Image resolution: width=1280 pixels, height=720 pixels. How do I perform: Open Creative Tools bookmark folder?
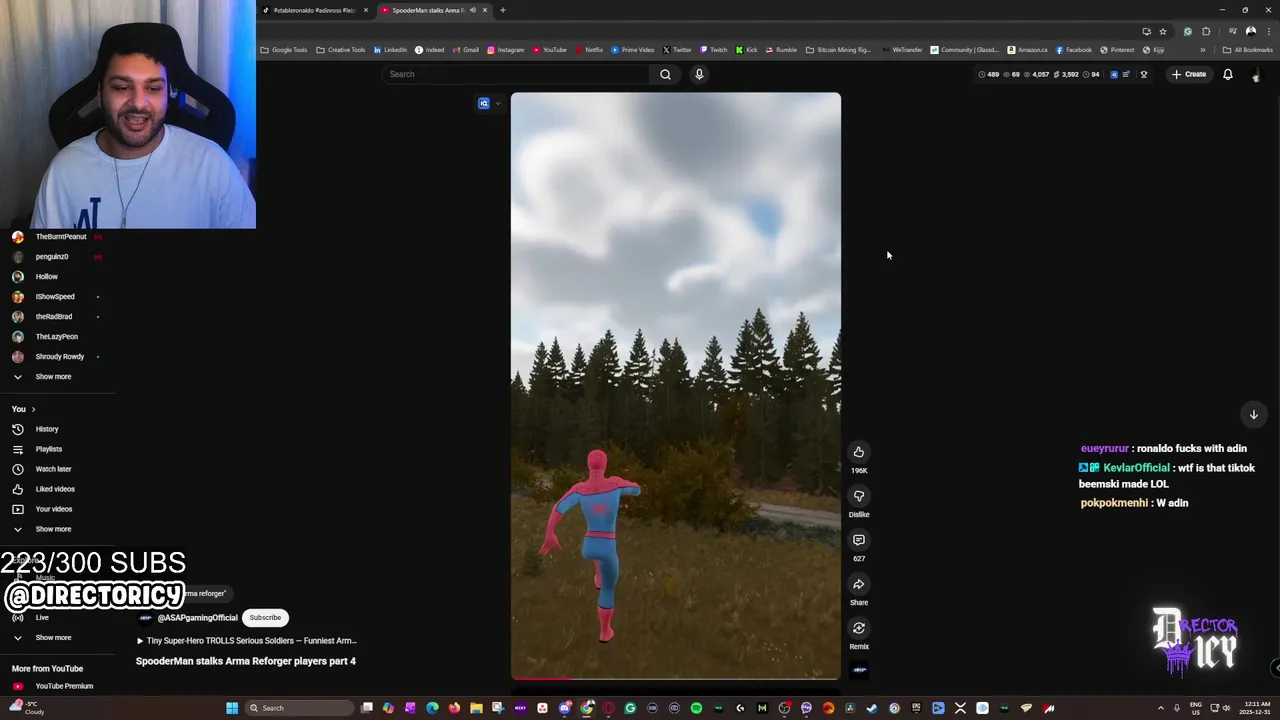340,50
